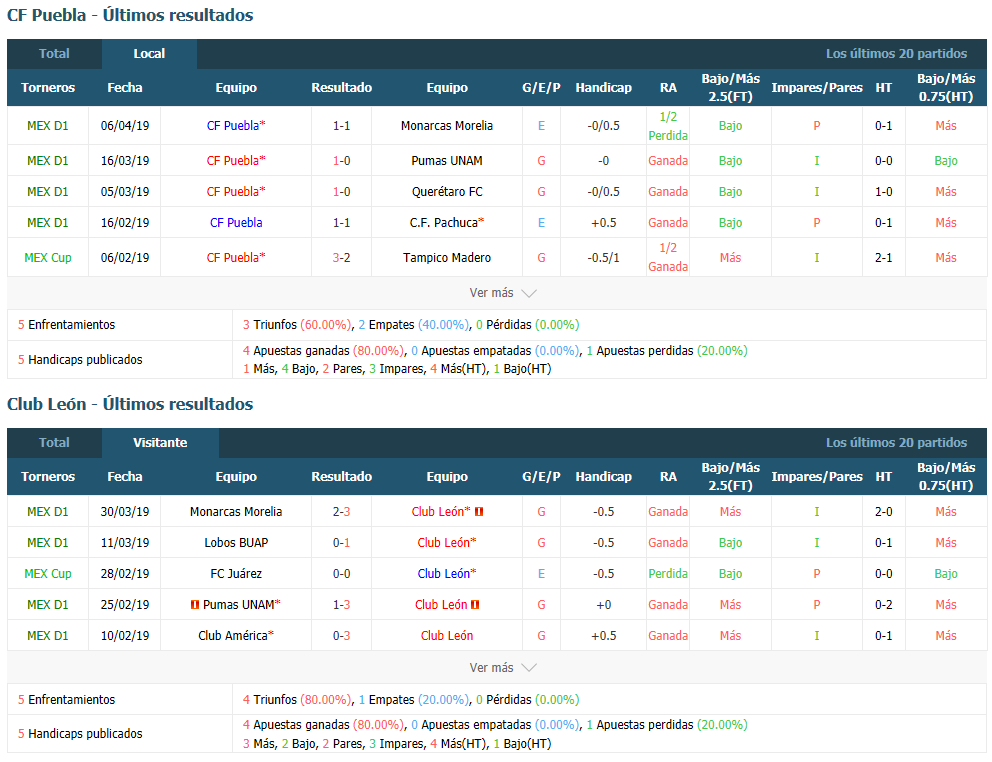Click 0-0 result of FC Juárez match
This screenshot has height=762, width=992.
[x=342, y=574]
